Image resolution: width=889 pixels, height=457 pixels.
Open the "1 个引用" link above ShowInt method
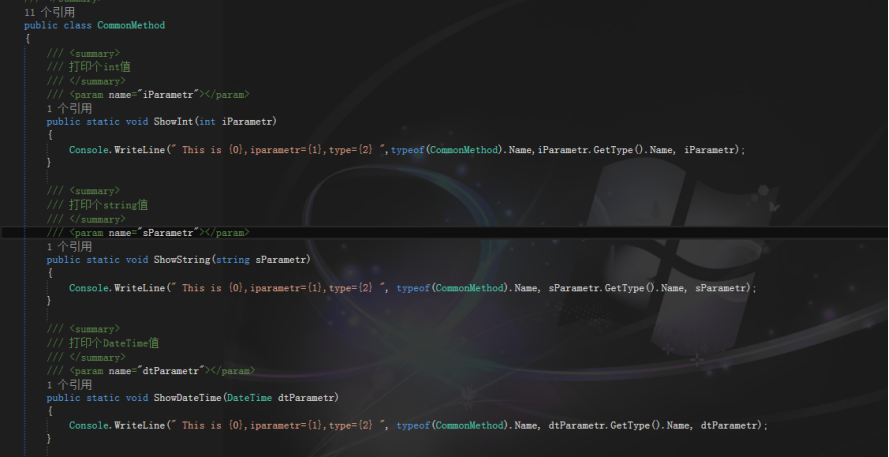[x=69, y=108]
